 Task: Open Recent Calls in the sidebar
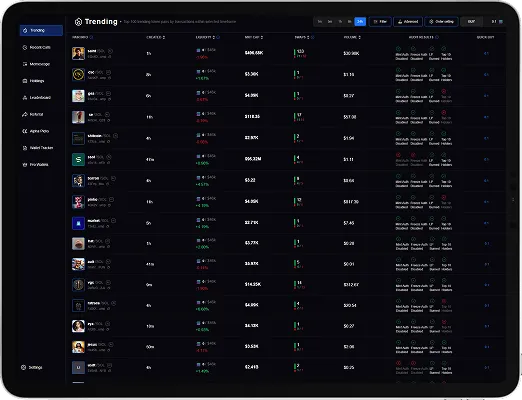tap(37, 47)
